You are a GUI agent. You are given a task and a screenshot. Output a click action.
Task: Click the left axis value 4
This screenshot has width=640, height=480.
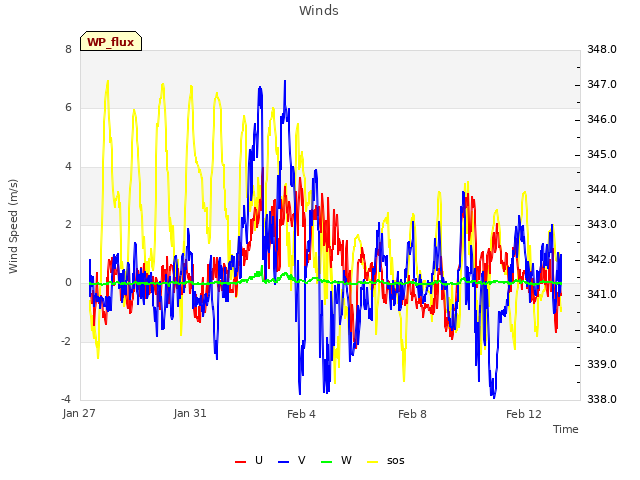[x=68, y=166]
